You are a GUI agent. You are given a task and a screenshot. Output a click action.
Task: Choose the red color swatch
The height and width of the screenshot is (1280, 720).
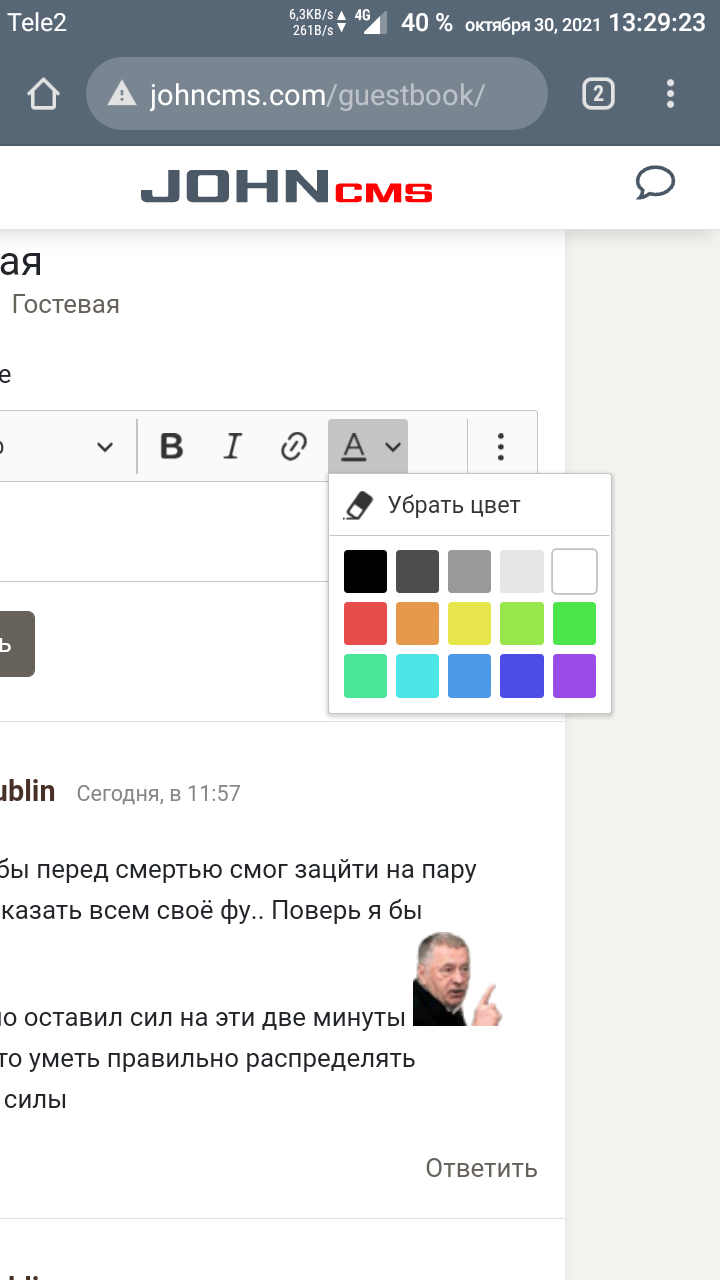[x=365, y=624]
